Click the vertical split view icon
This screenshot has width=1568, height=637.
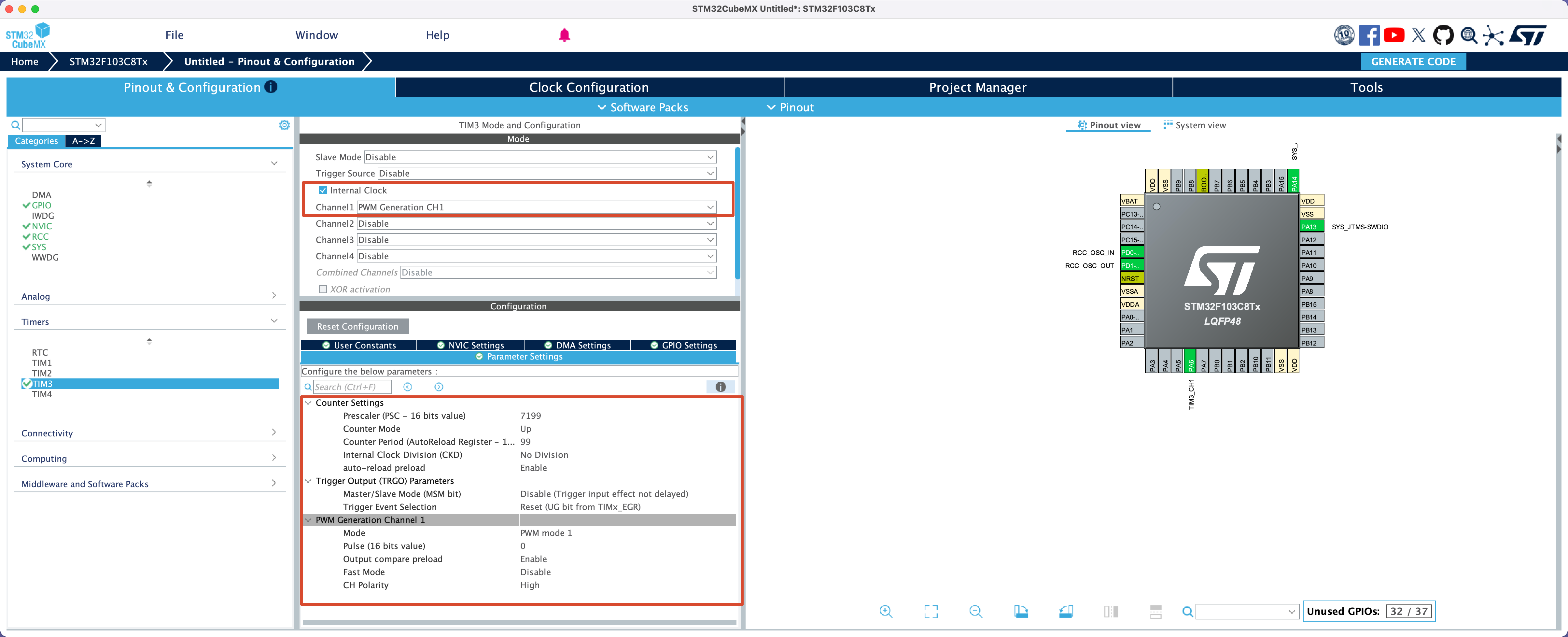(1111, 611)
